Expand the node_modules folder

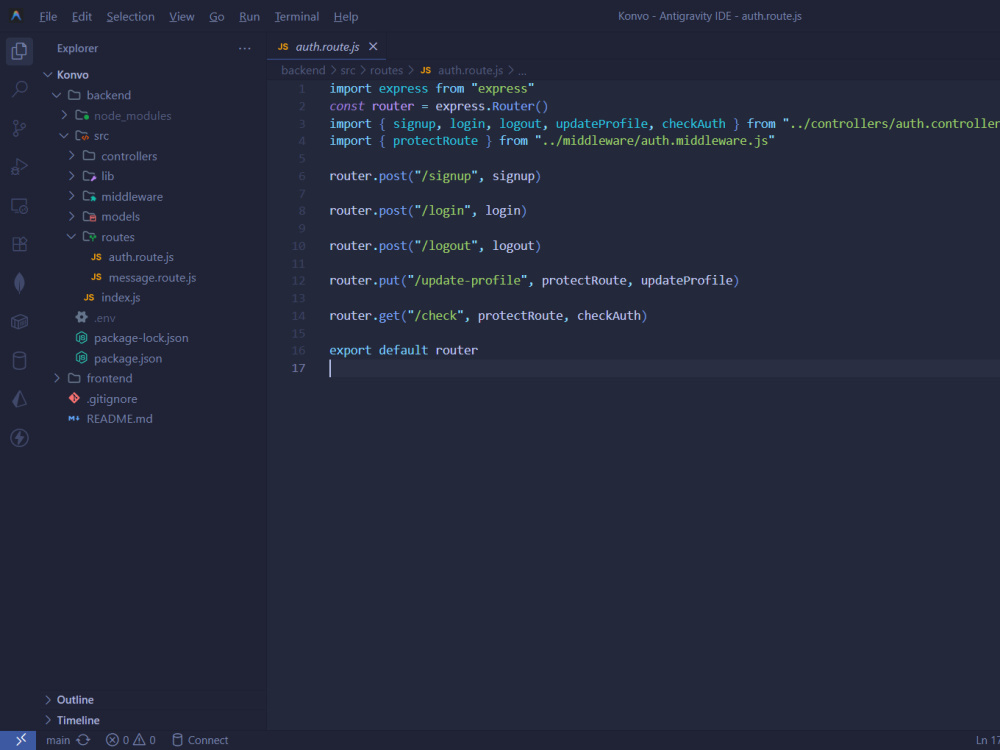pyautogui.click(x=64, y=115)
